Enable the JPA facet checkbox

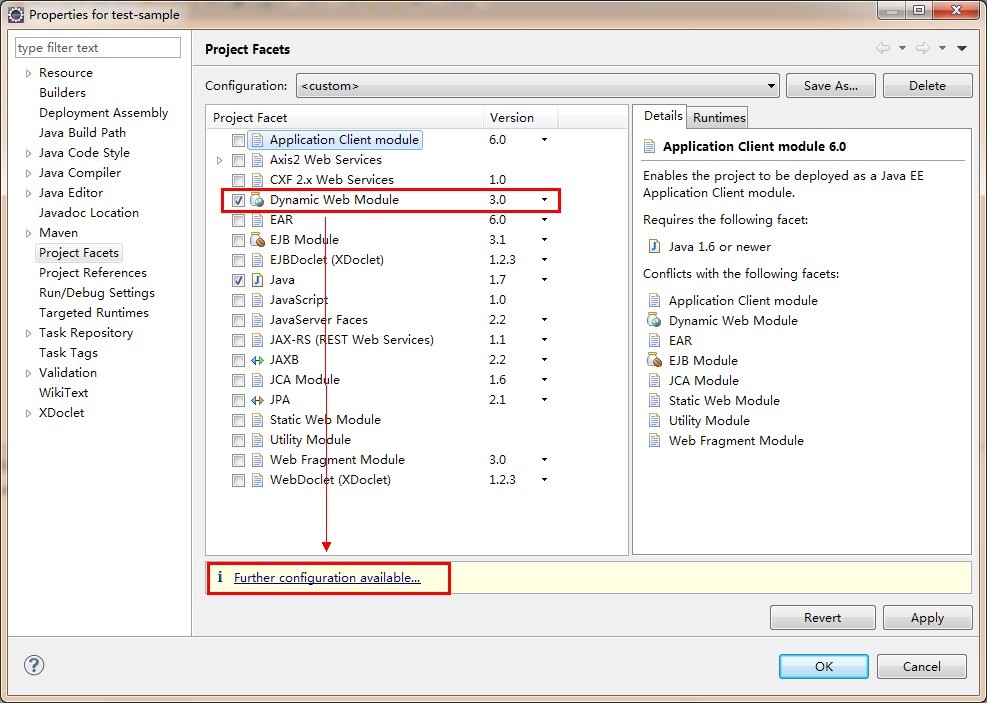(239, 400)
